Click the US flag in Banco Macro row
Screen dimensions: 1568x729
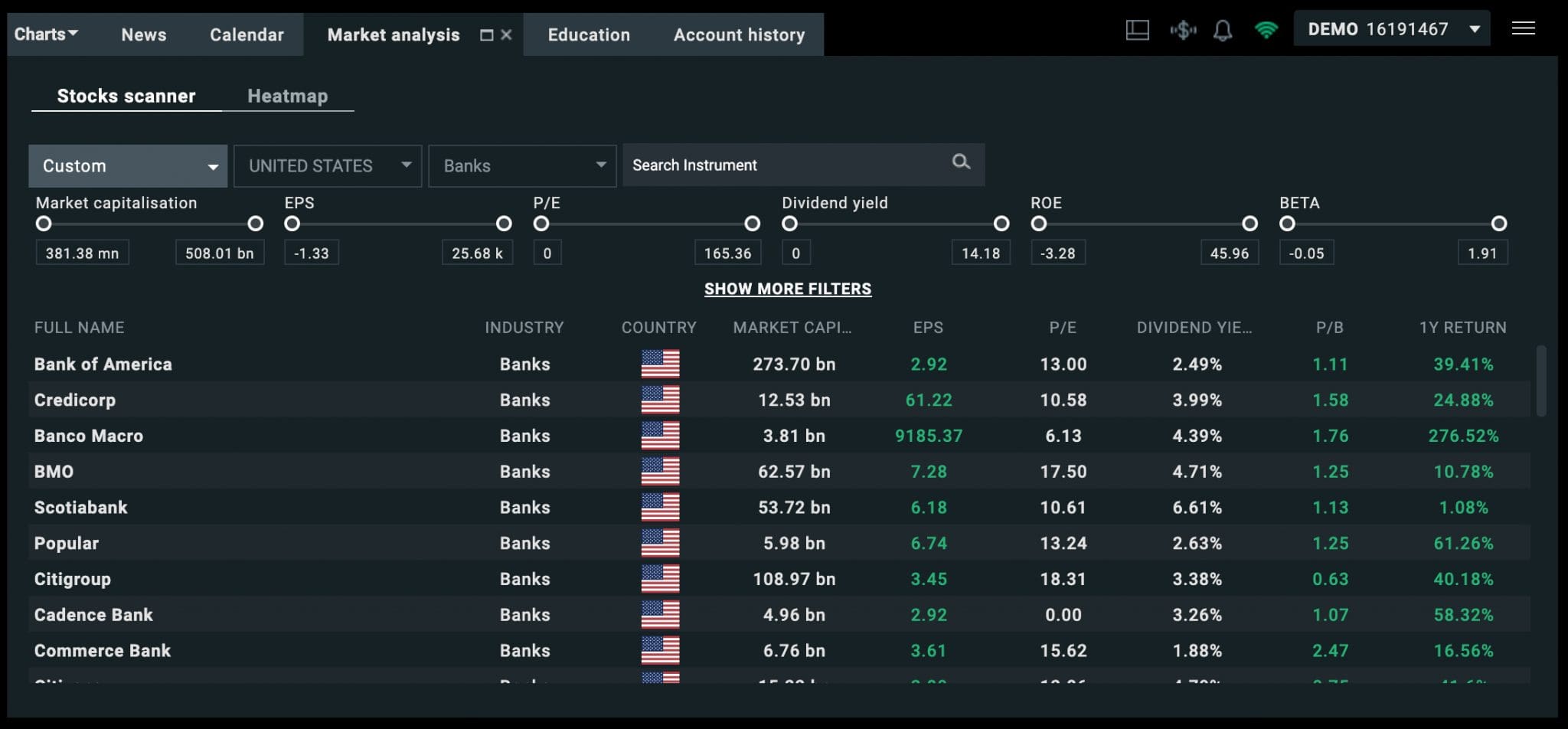tap(660, 436)
